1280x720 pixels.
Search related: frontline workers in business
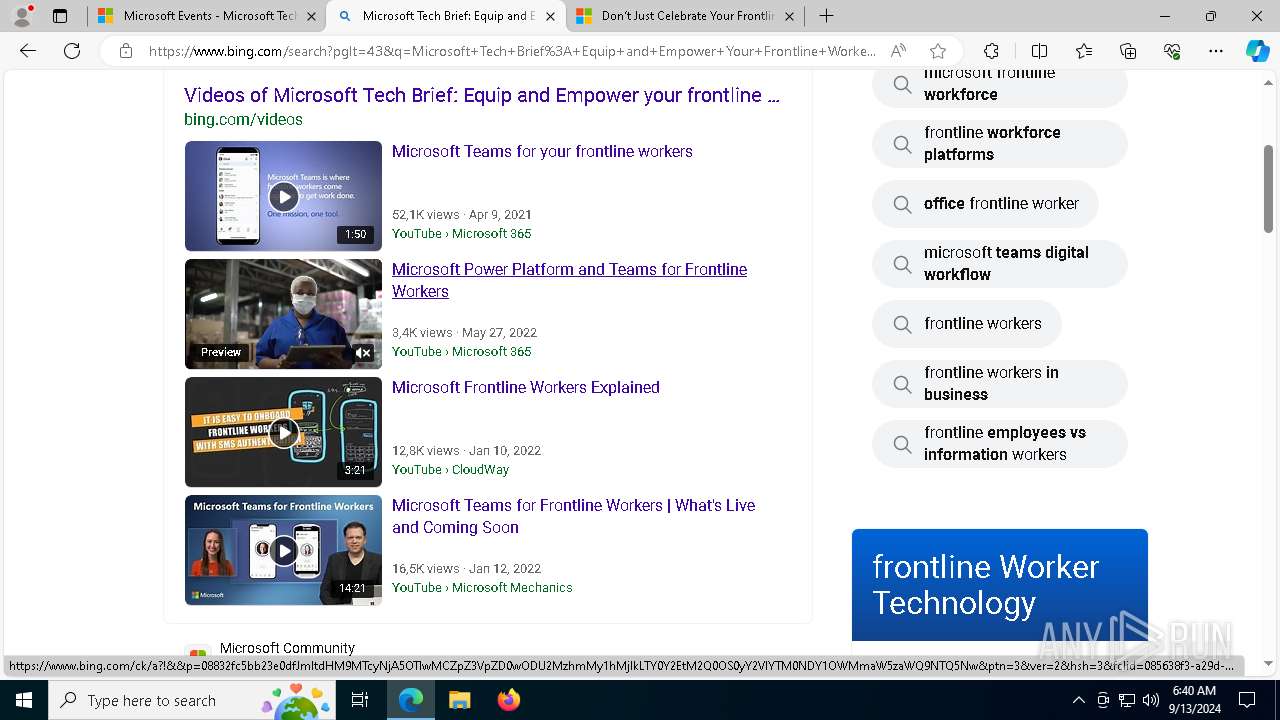point(999,383)
